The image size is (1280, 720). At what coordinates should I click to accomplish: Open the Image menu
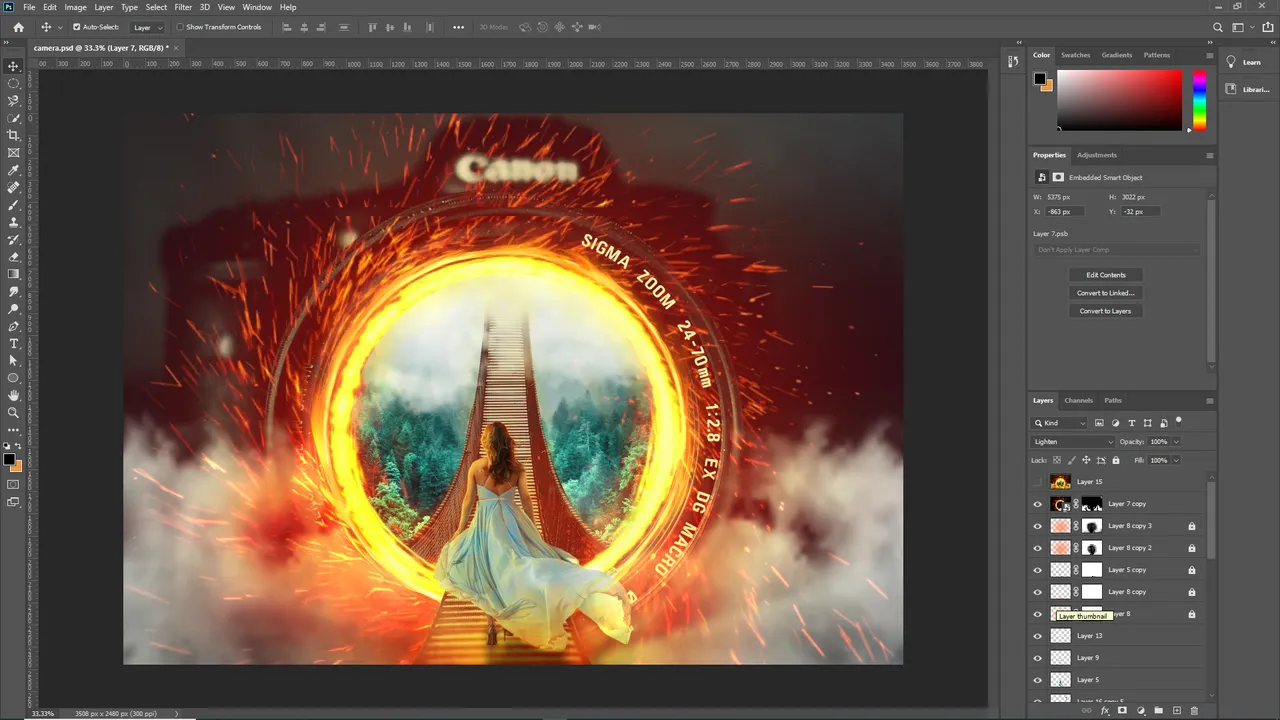76,7
